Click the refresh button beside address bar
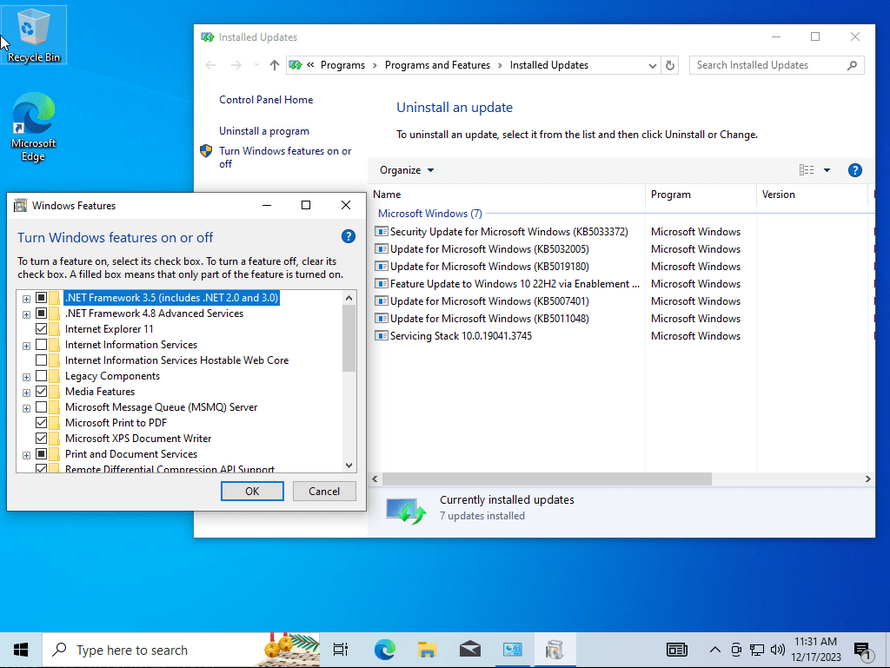890x668 pixels. pos(670,65)
